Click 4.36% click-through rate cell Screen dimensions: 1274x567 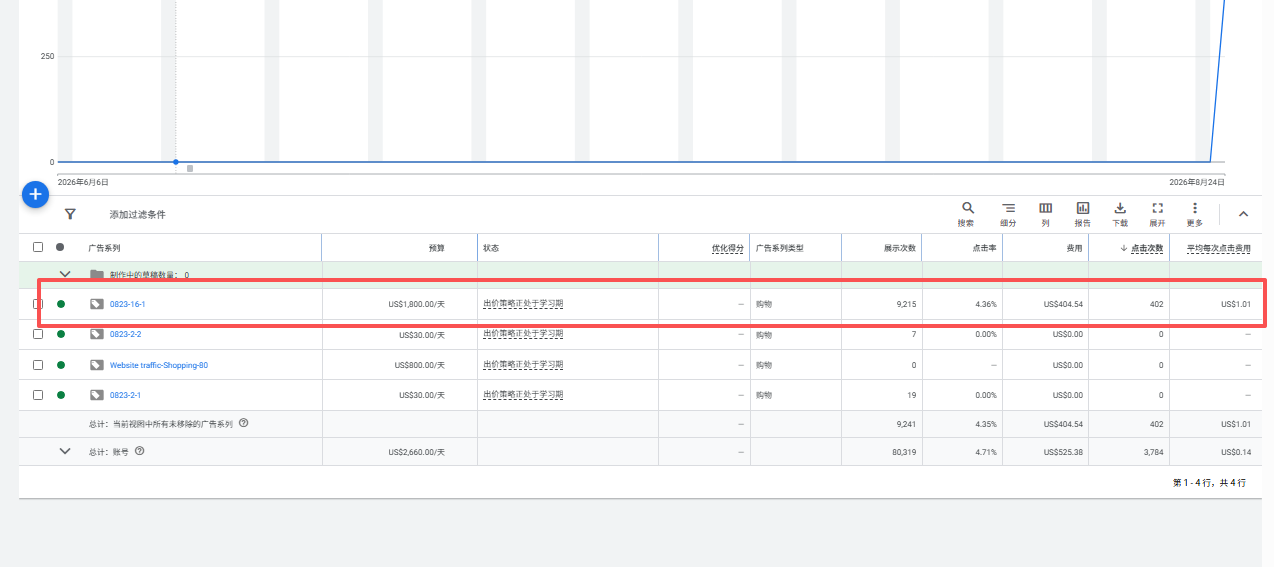point(986,304)
